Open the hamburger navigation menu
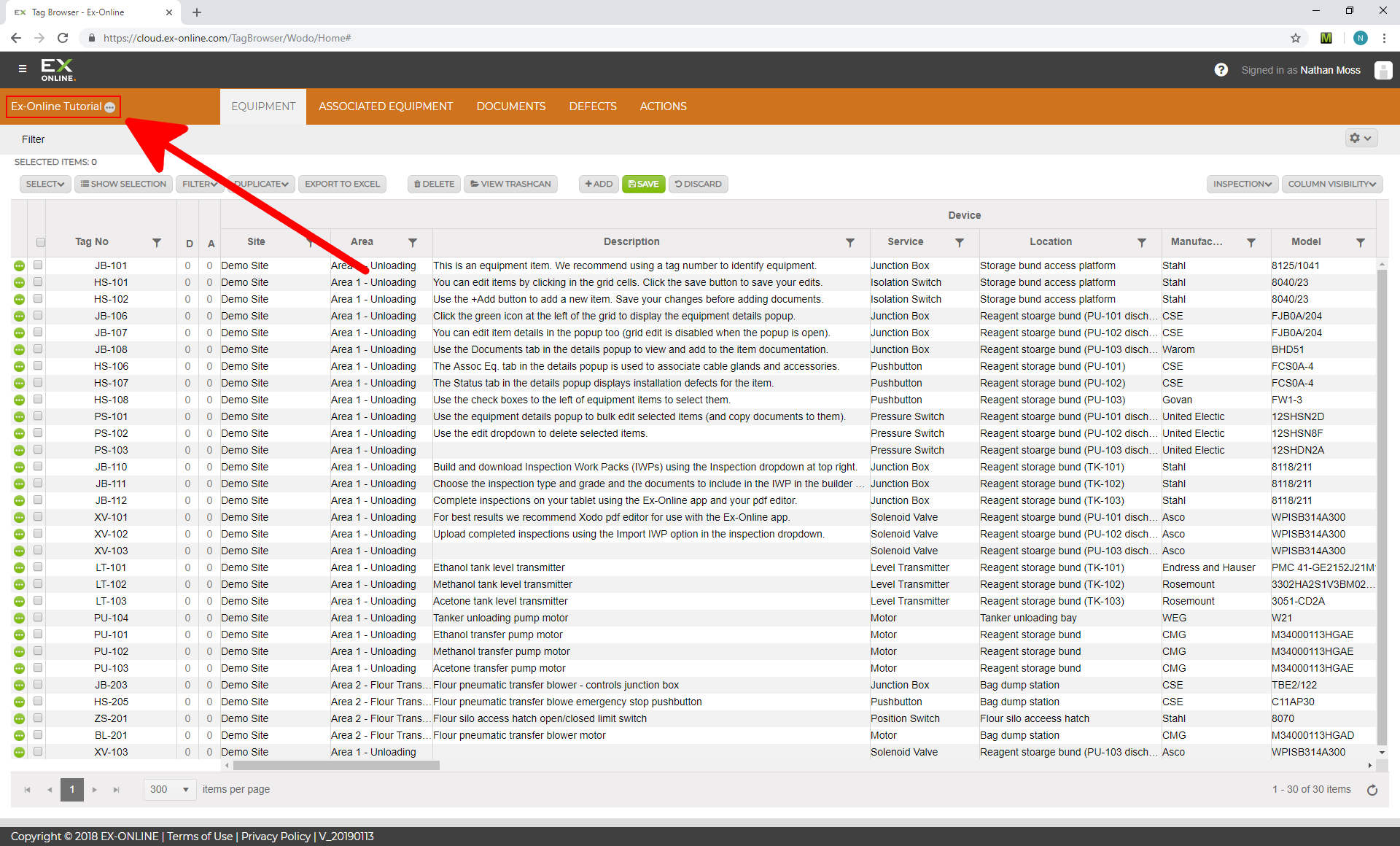 click(23, 69)
